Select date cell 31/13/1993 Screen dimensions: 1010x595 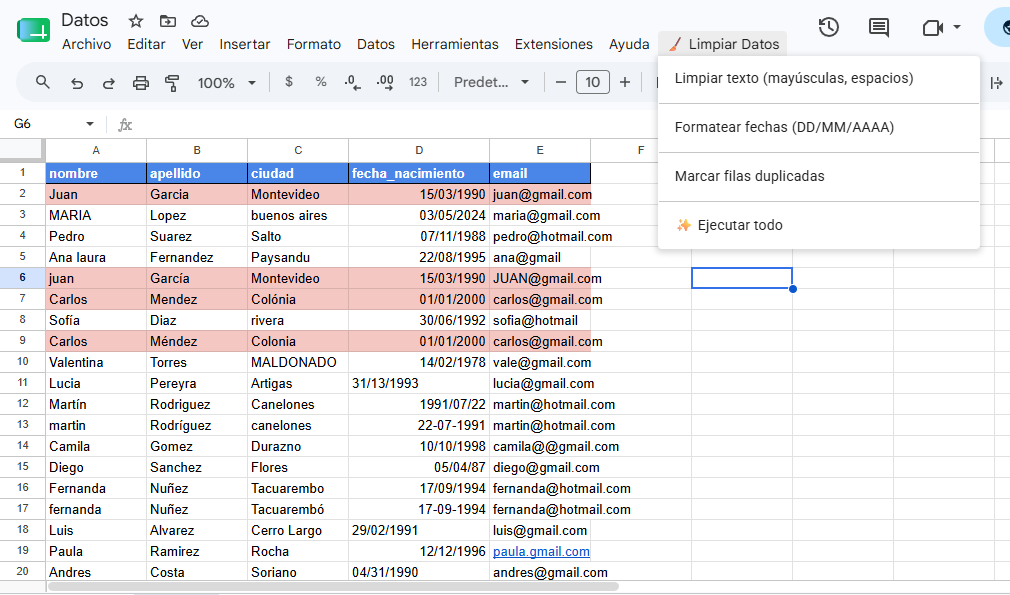(419, 383)
